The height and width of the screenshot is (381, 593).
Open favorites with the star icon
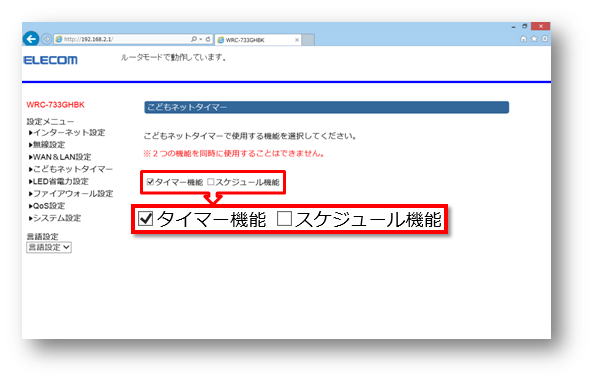click(x=534, y=39)
